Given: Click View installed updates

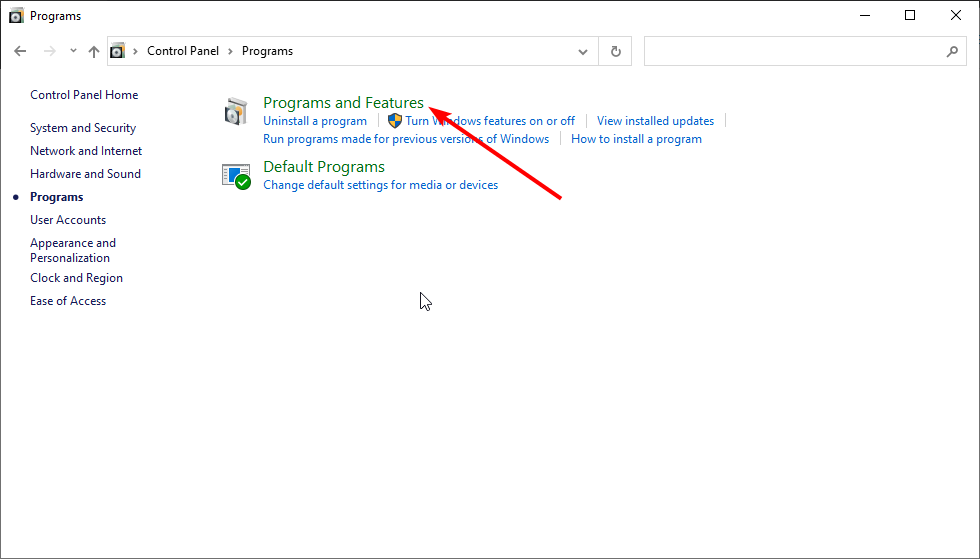Looking at the screenshot, I should coord(655,121).
